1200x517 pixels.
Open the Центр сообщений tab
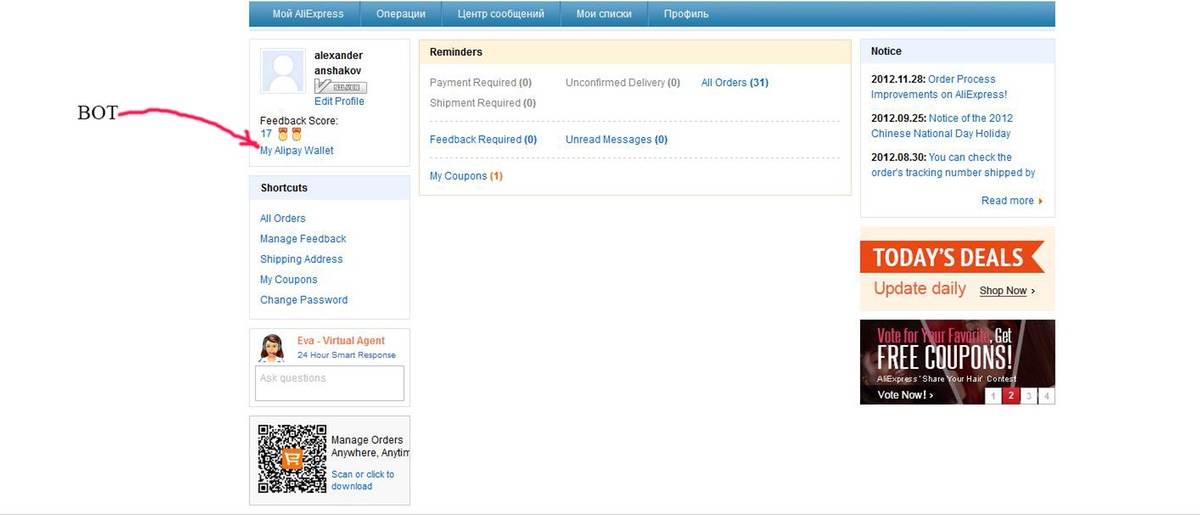[501, 14]
